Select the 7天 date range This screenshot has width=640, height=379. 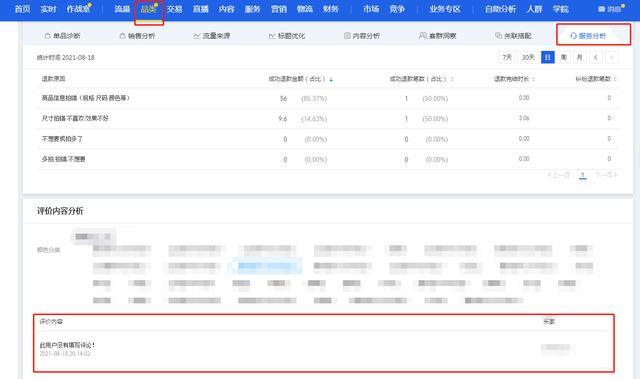tap(507, 58)
